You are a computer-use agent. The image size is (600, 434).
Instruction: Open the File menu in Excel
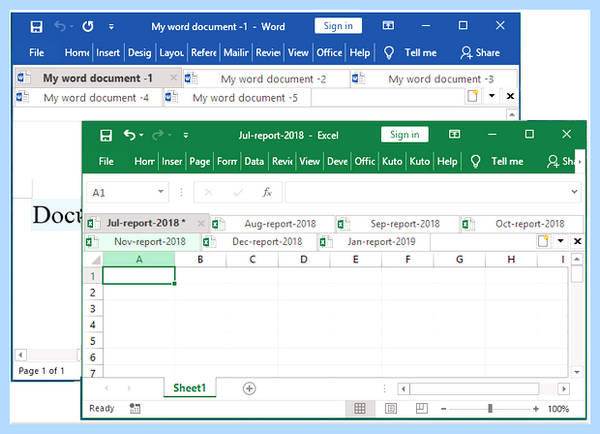(106, 161)
